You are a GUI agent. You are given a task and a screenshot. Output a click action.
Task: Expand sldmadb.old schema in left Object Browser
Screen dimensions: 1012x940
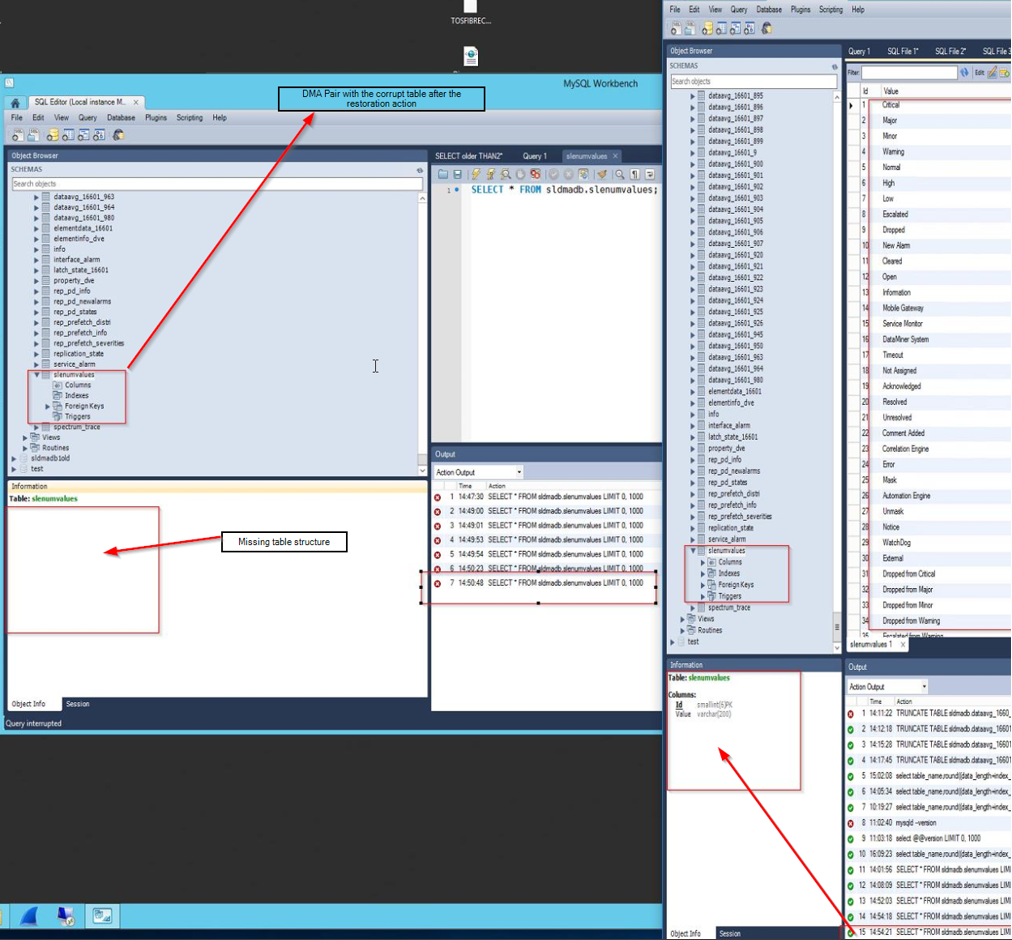[14, 458]
